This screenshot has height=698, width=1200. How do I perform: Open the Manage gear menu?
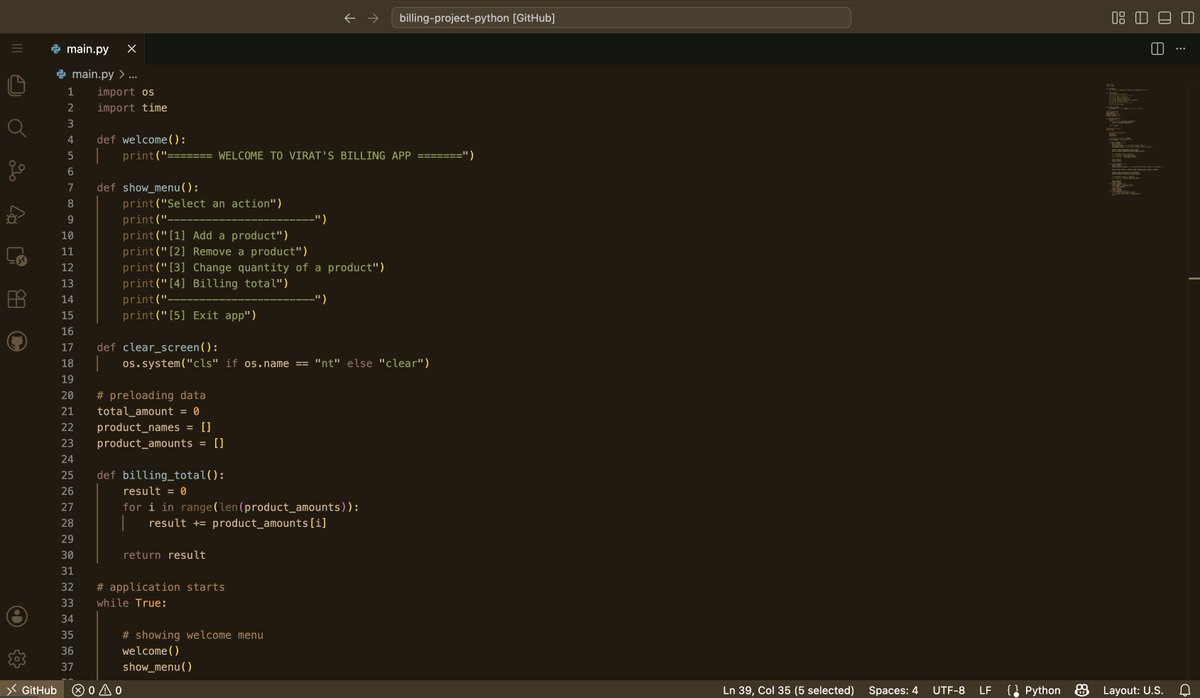(16, 659)
